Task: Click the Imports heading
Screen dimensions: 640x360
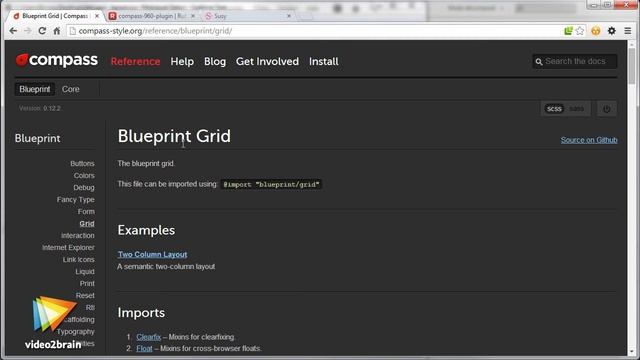Action: (141, 313)
